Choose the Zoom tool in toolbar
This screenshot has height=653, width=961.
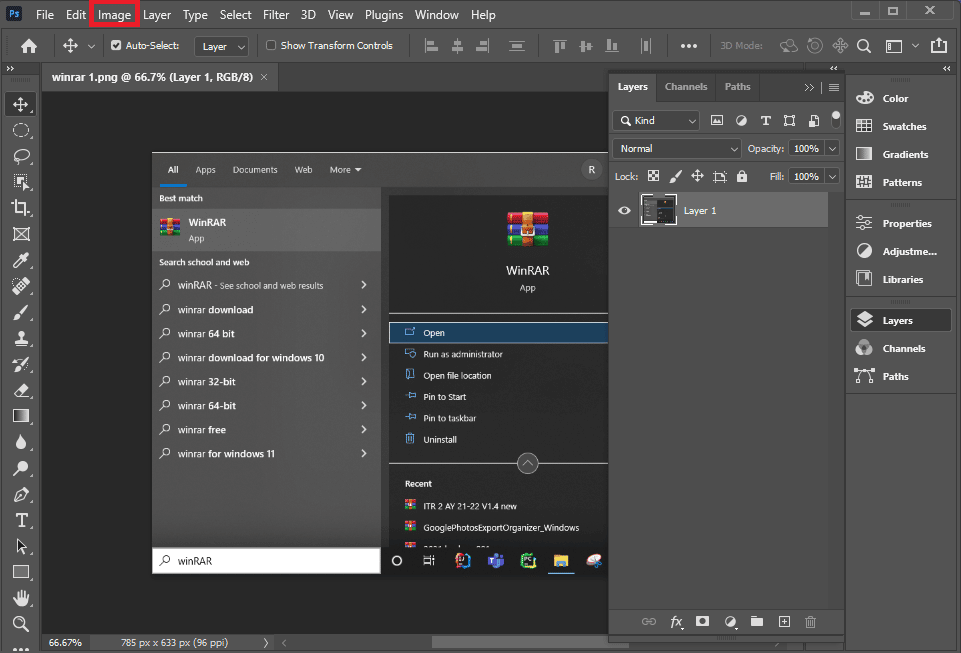21,624
